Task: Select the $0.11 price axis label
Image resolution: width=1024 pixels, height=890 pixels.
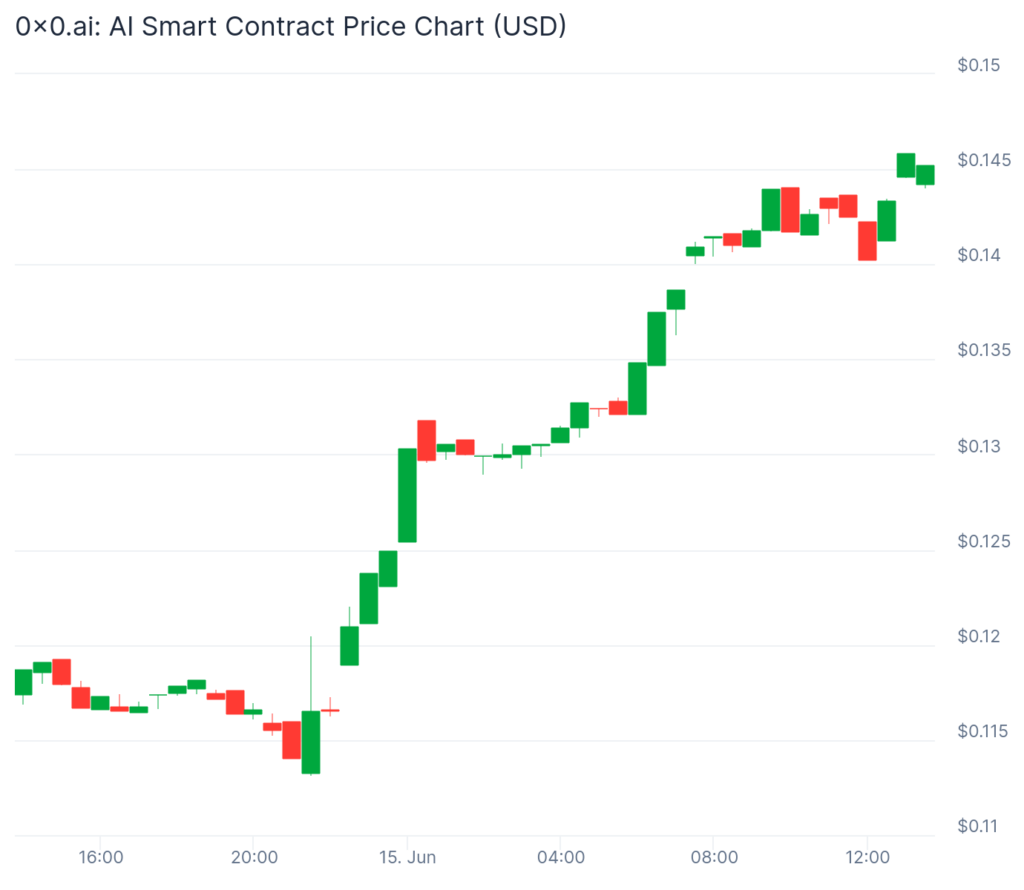Action: tap(978, 826)
